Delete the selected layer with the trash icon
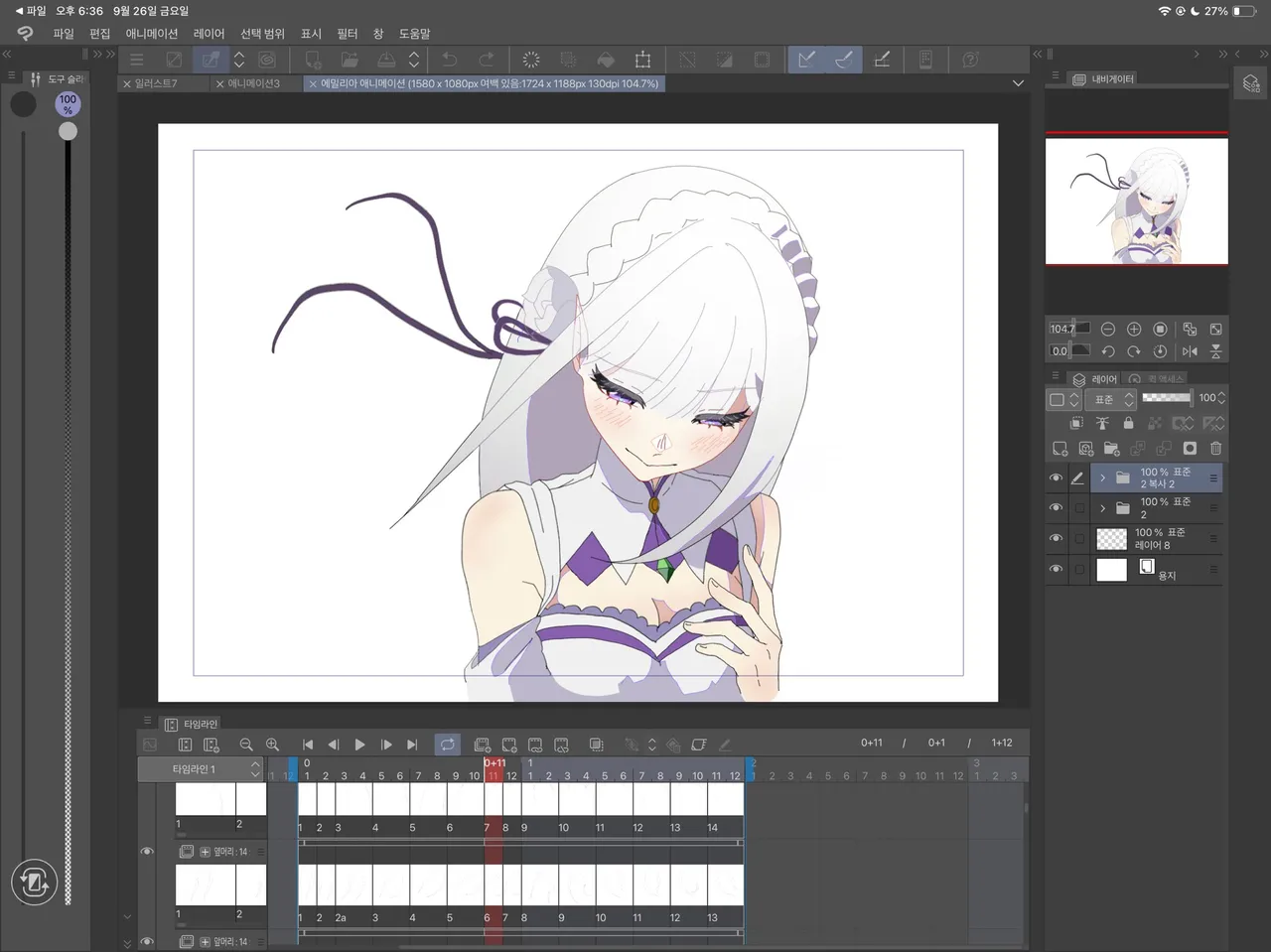The width and height of the screenshot is (1271, 952). 1215,449
